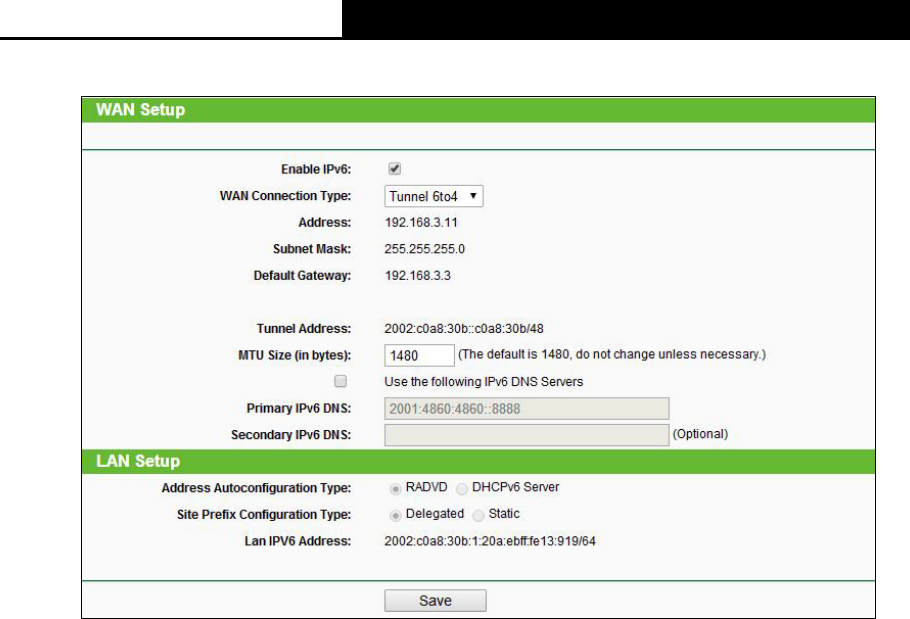Choose the Delegated site prefix option
910x619 pixels.
coord(395,515)
